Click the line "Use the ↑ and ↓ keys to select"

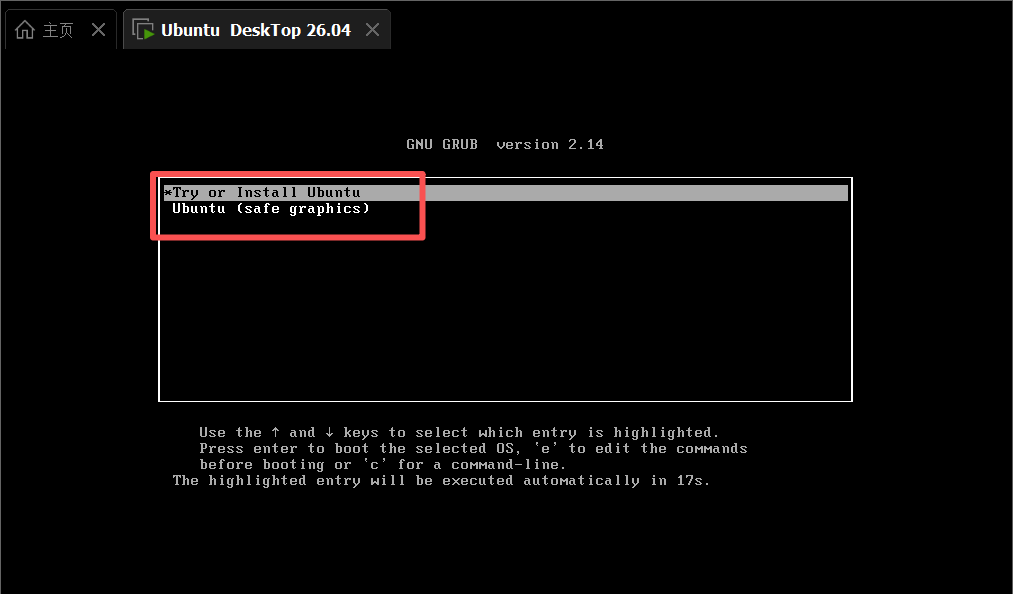(x=459, y=432)
